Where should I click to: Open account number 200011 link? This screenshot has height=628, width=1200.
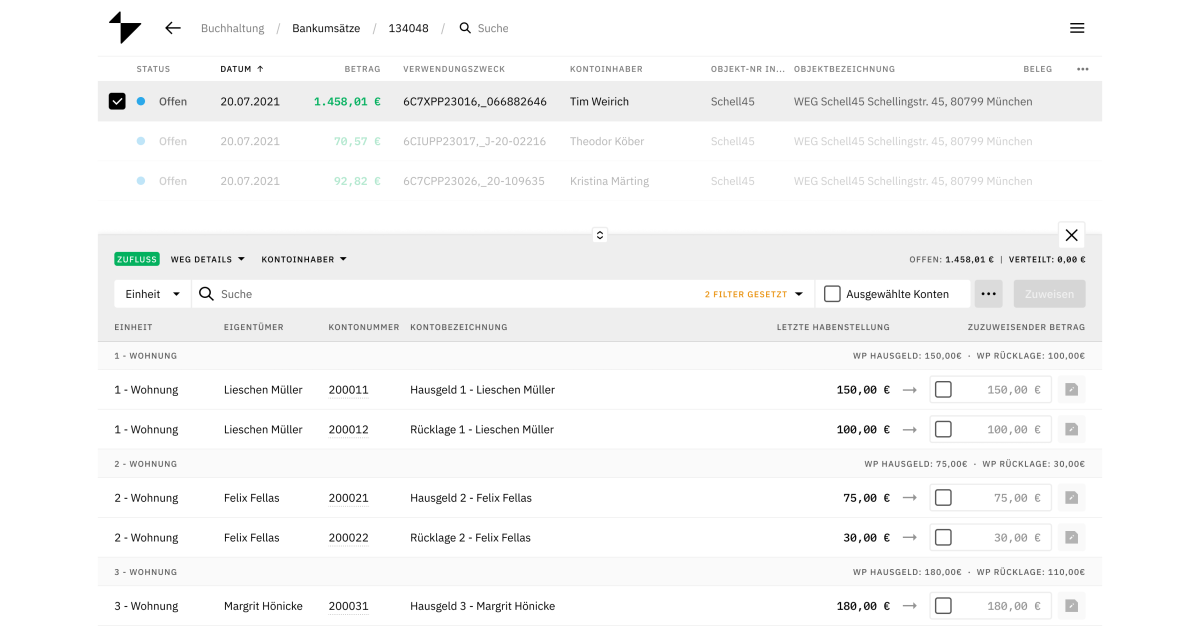(348, 390)
